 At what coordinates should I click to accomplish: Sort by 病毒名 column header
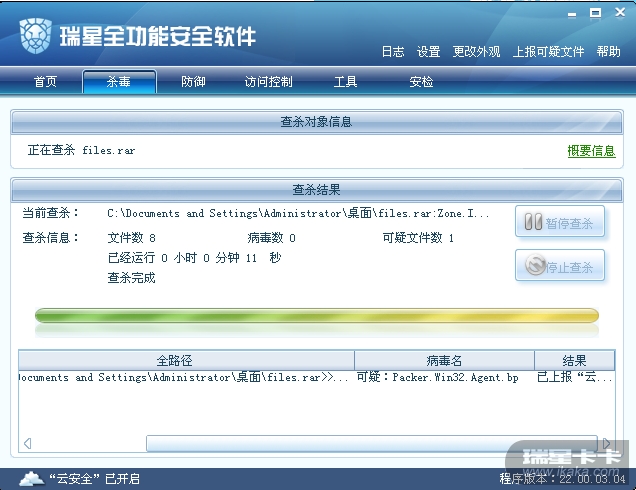[x=445, y=360]
